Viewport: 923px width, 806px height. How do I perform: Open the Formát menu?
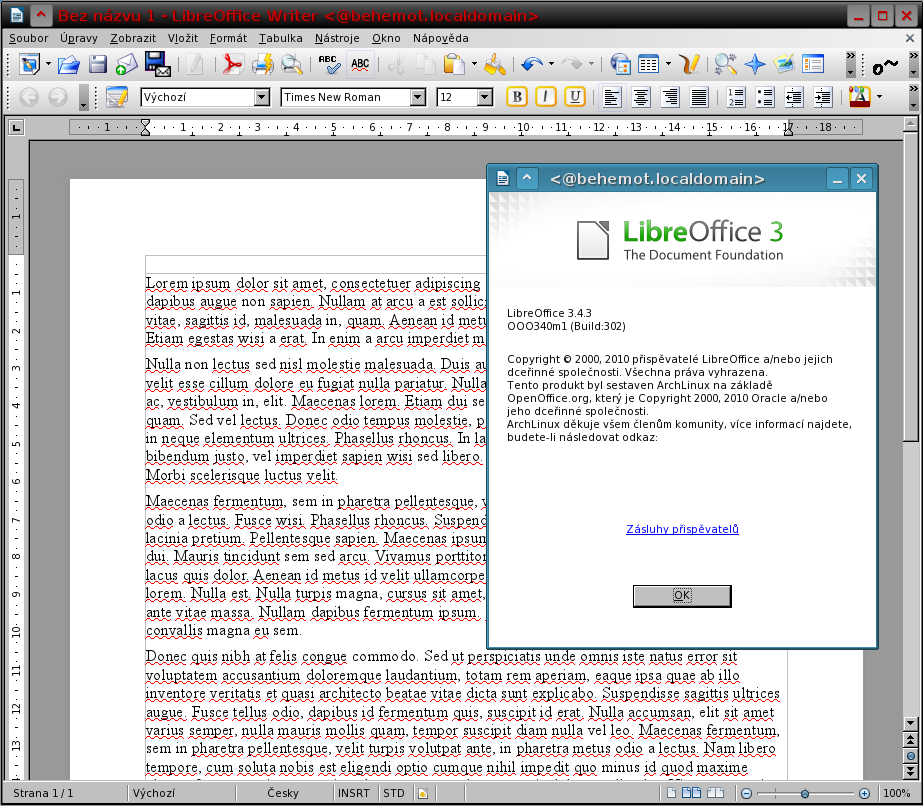(x=228, y=38)
